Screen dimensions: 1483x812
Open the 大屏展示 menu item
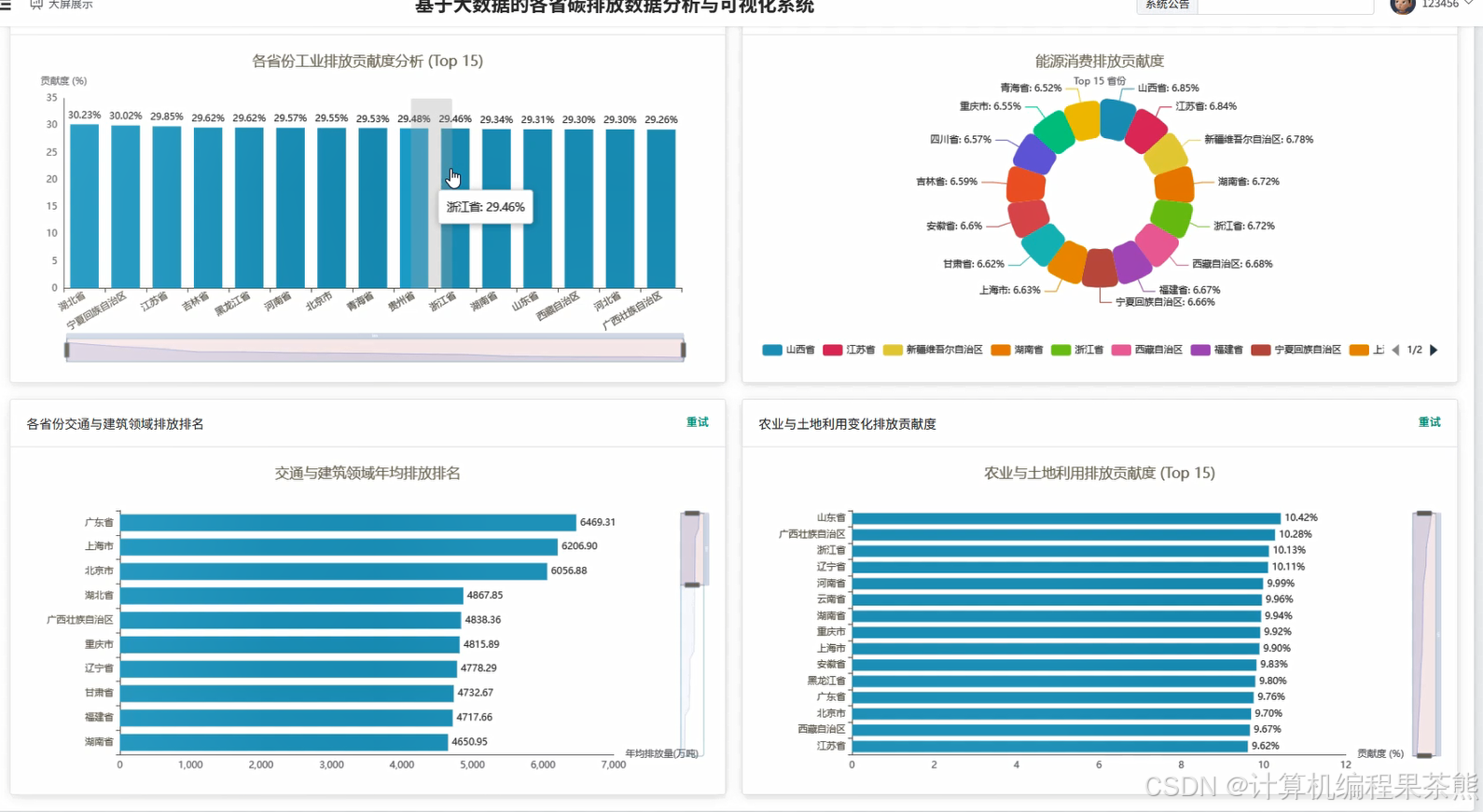(62, 5)
